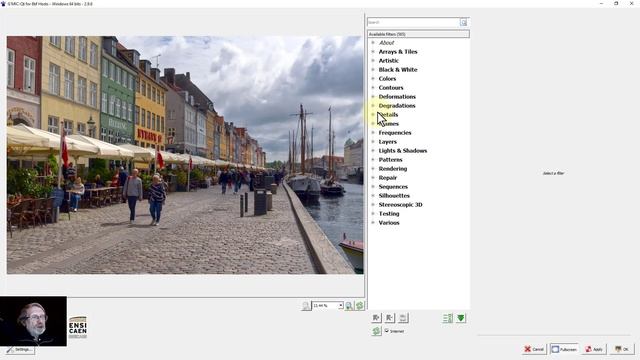Screen dimensions: 640x360
Task: Select the About entry in filter list
Action: tap(387, 43)
